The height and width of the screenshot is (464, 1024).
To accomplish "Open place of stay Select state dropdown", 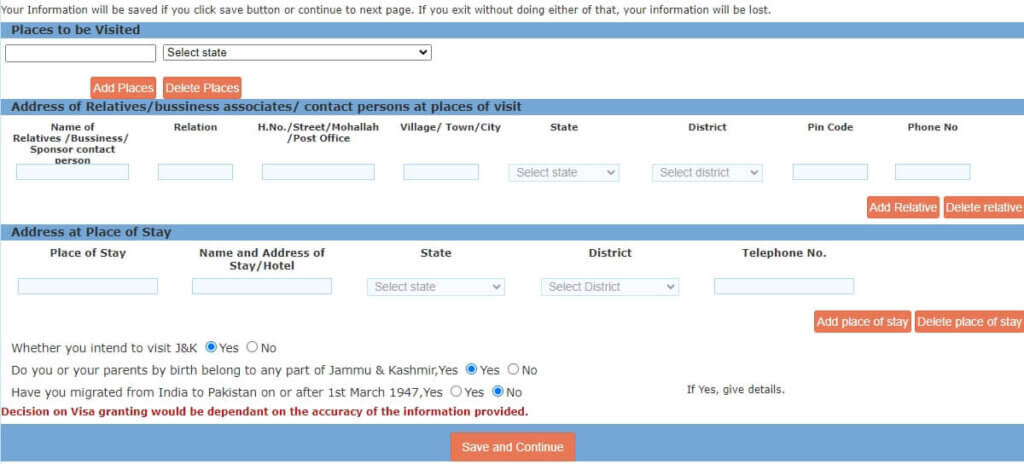I will tap(436, 287).
